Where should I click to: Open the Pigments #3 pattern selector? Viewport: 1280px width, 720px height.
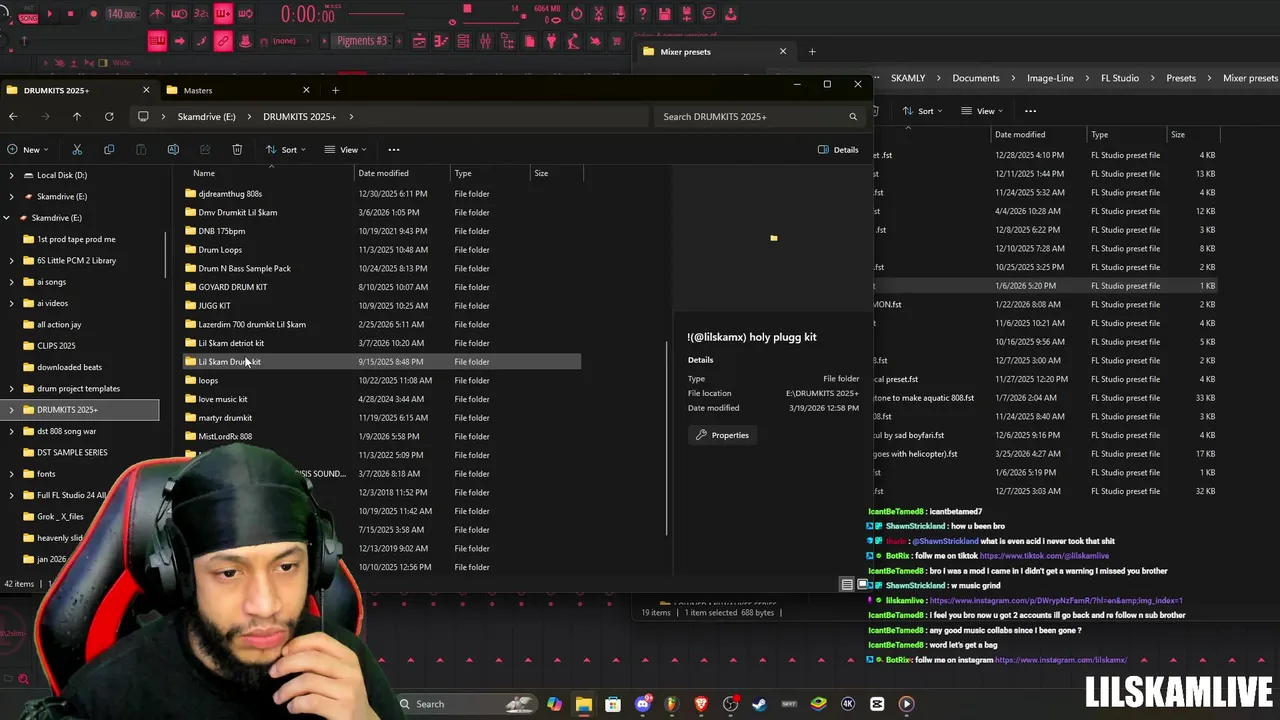[x=362, y=41]
